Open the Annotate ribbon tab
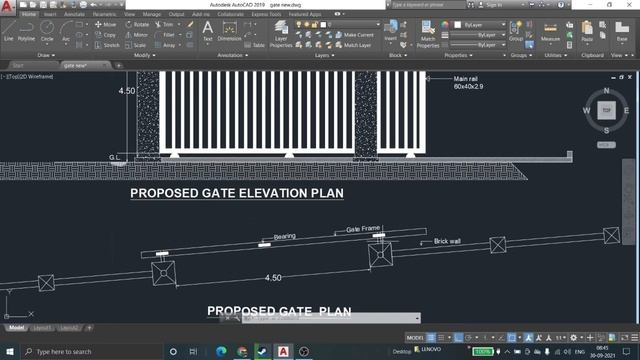Viewport: 640px width, 360px height. click(x=74, y=14)
